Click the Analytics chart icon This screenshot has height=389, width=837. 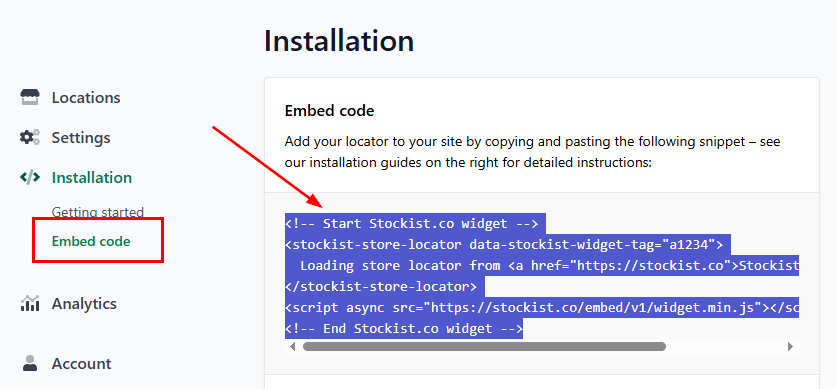30,304
